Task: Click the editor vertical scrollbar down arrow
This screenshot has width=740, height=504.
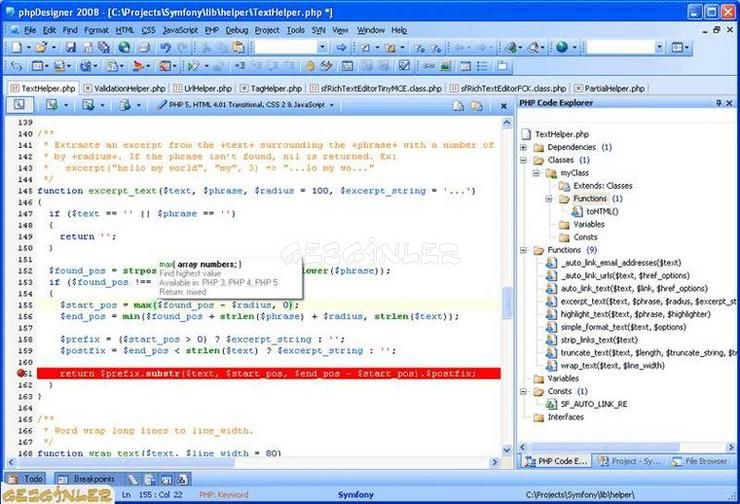Action: pyautogui.click(x=506, y=450)
